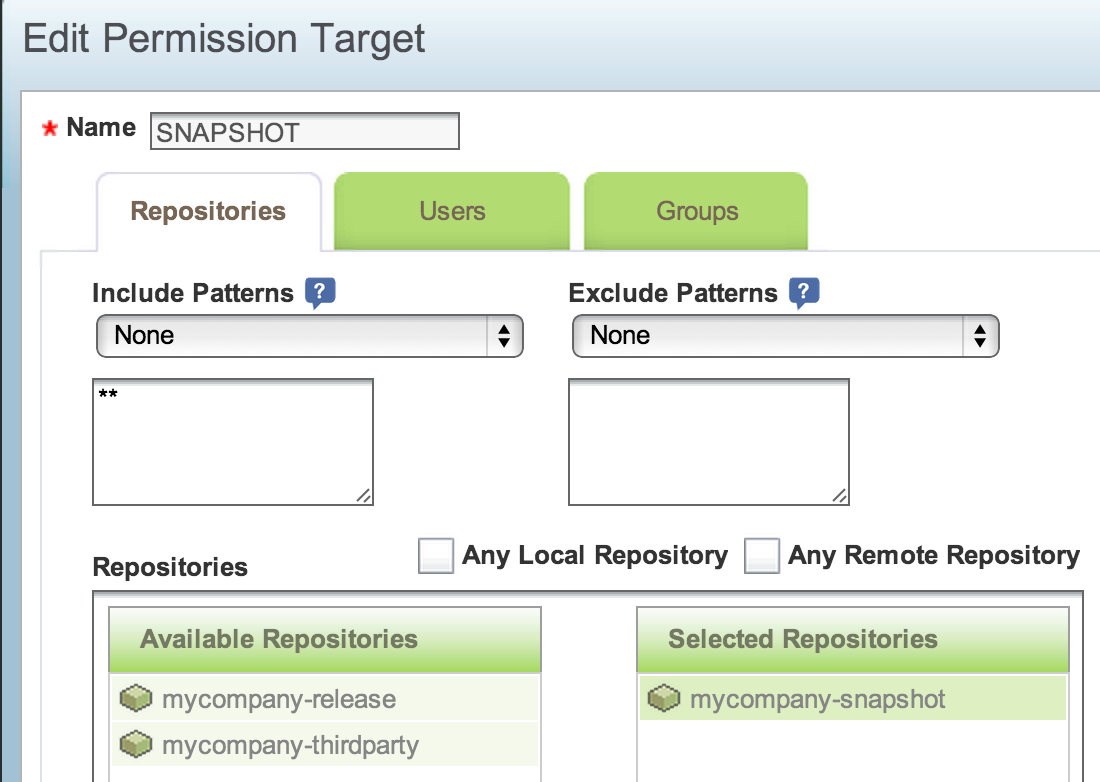The width and height of the screenshot is (1100, 782).
Task: Click the mycompany-thirdparty repository box icon
Action: [135, 745]
